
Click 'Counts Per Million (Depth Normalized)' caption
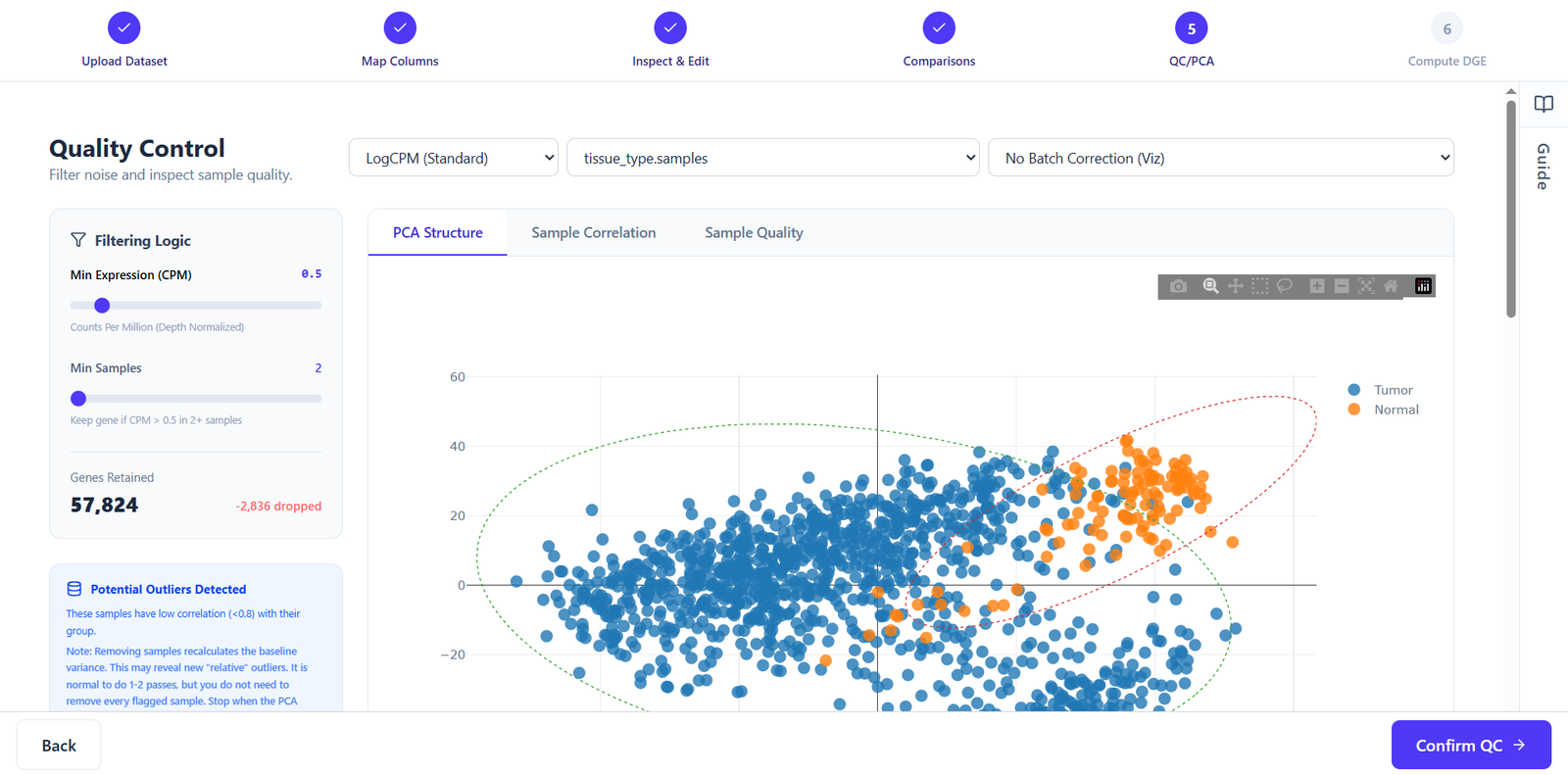[157, 327]
